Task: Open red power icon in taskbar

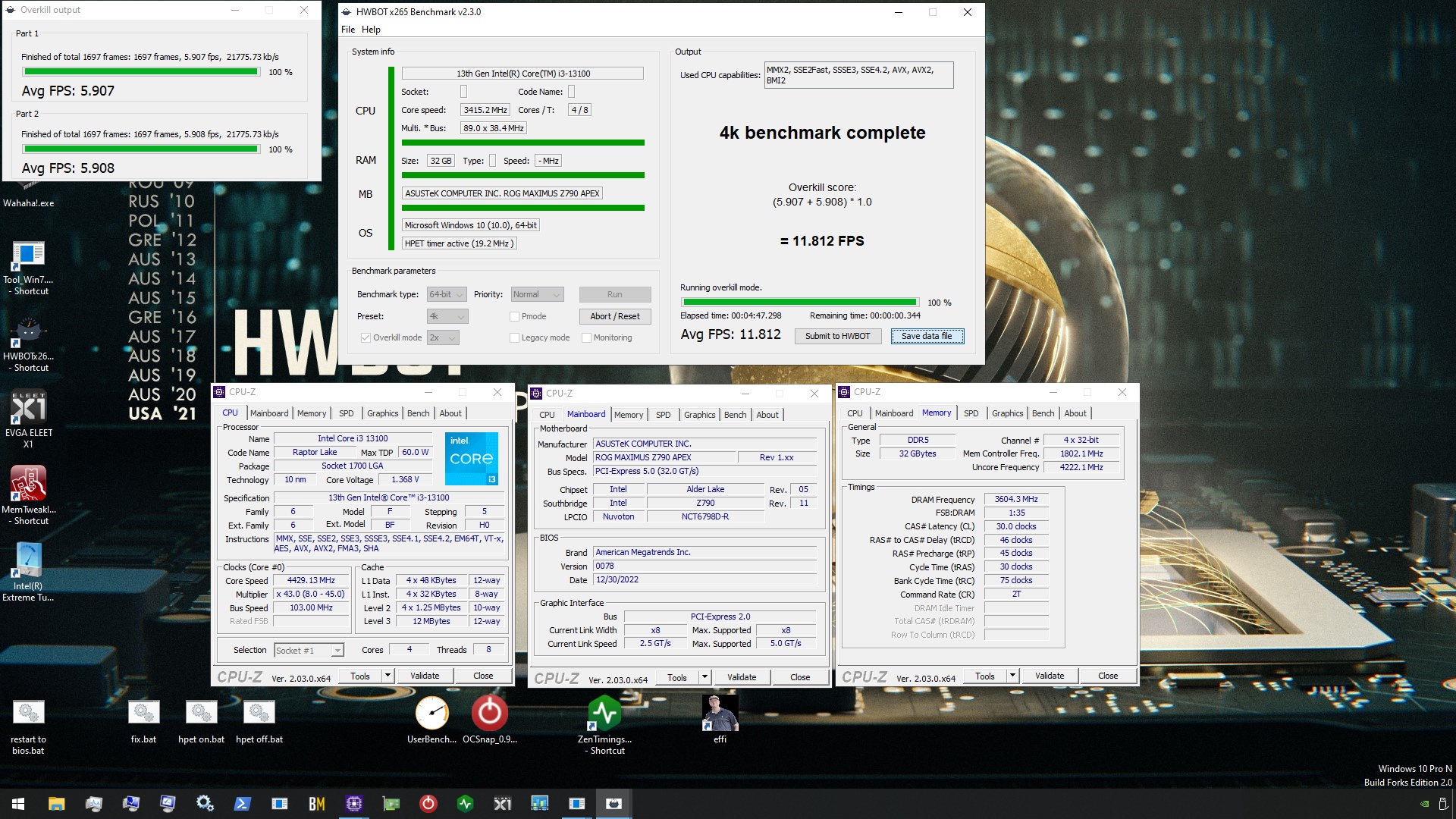Action: point(428,804)
